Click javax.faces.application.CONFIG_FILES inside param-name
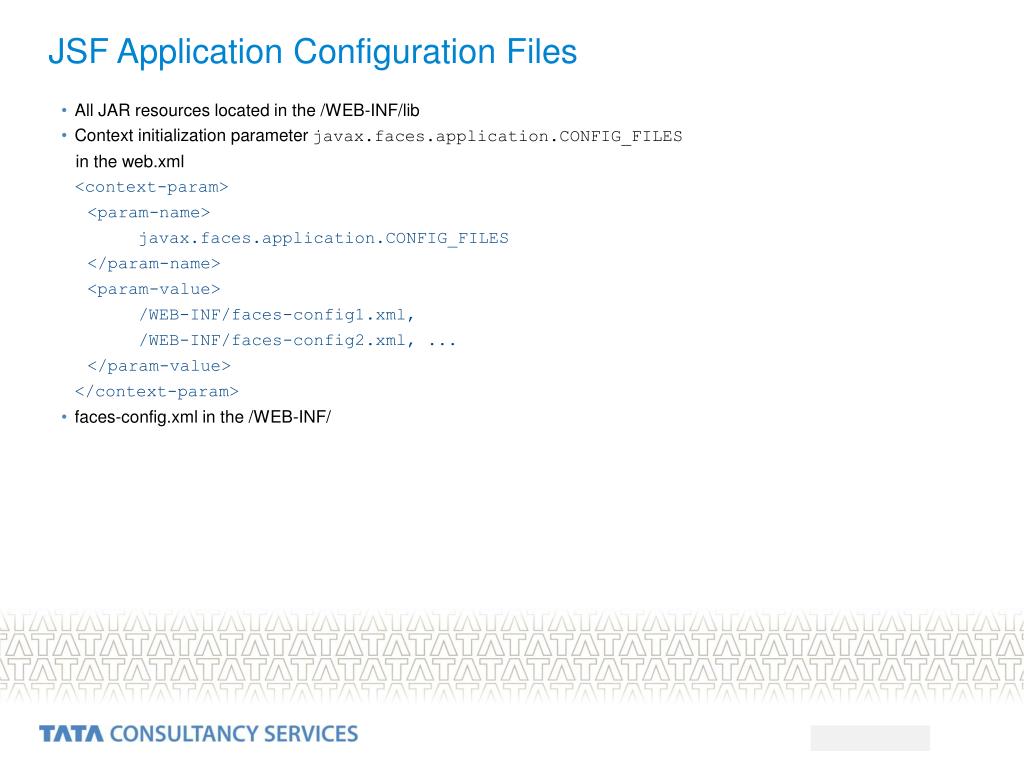The image size is (1024, 768). coord(323,238)
